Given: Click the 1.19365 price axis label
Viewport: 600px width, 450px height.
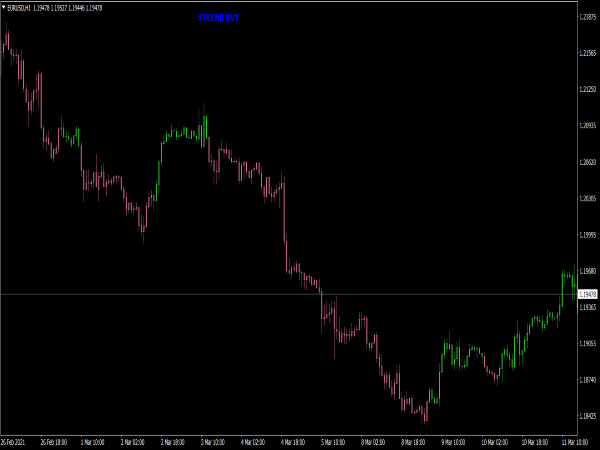Looking at the screenshot, I should coord(588,307).
